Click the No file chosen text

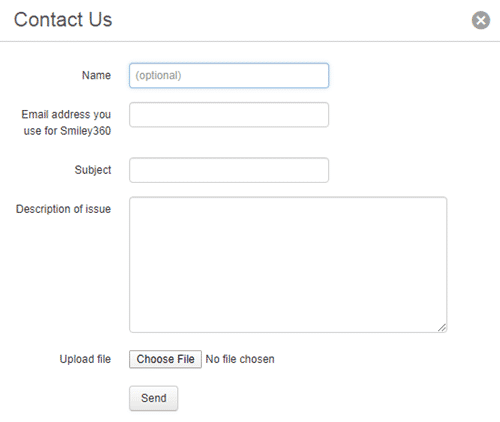coord(240,359)
